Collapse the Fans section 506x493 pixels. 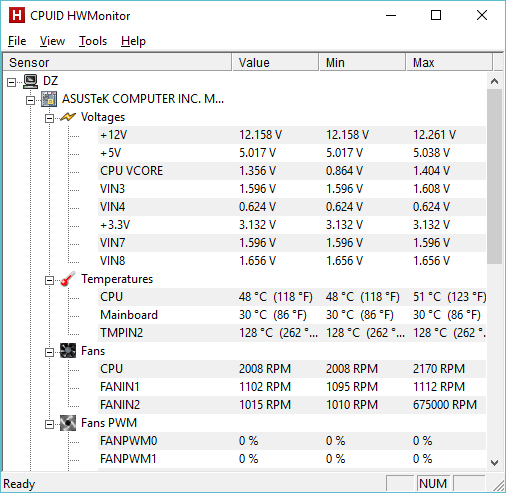point(49,352)
